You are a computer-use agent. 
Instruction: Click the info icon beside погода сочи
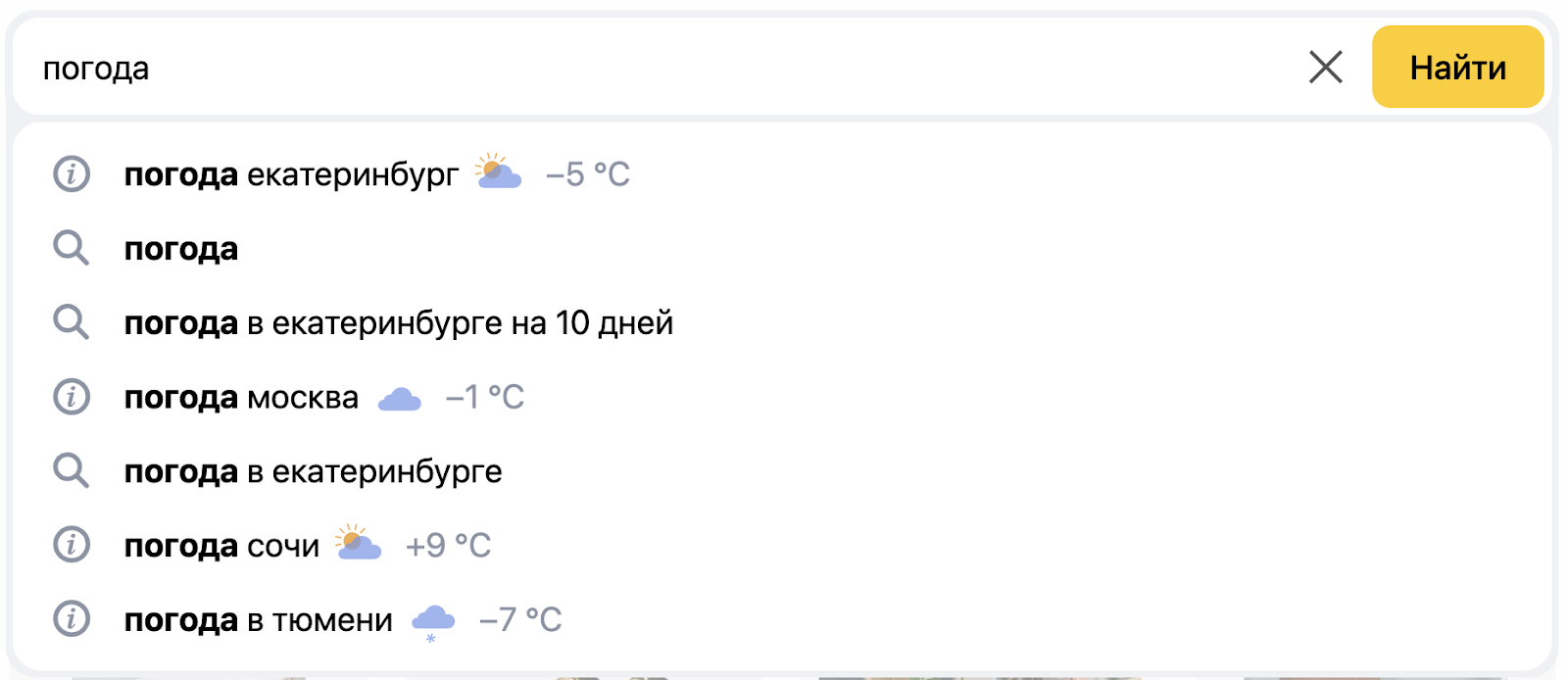[71, 545]
